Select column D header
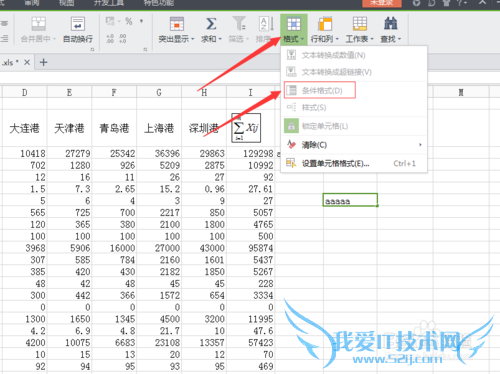The height and width of the screenshot is (374, 500). click(25, 92)
